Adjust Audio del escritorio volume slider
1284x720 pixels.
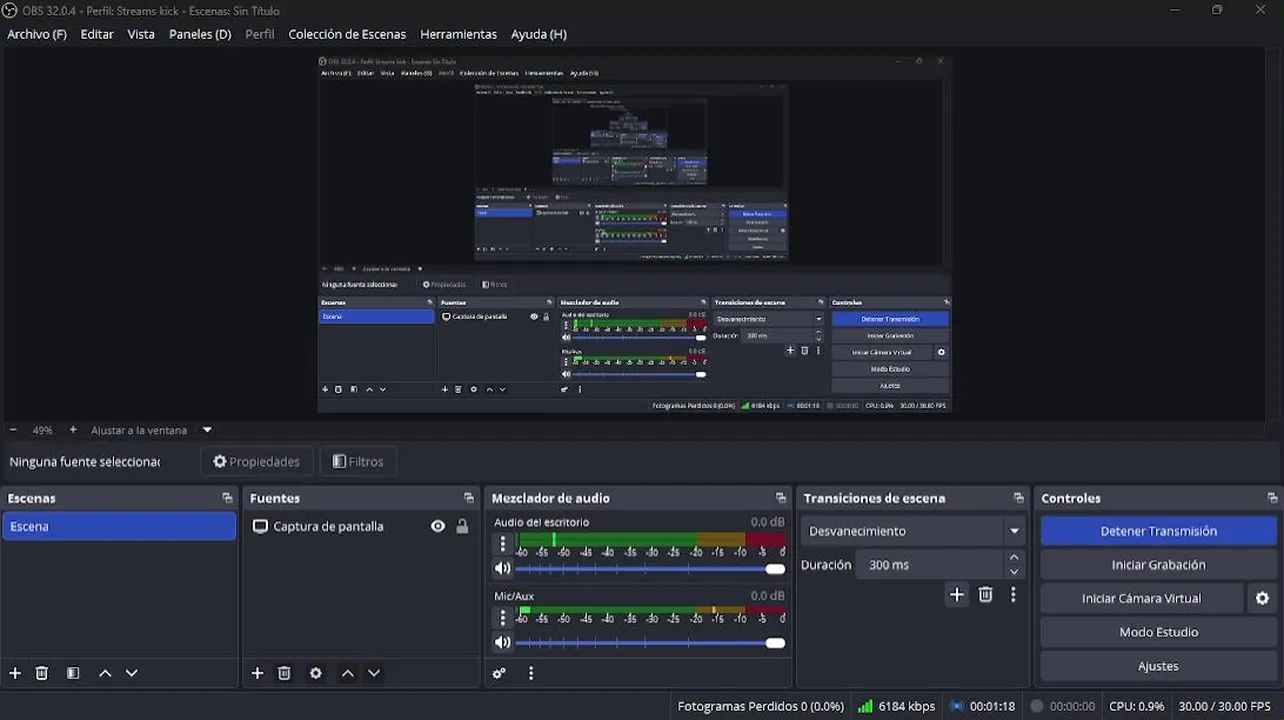(x=650, y=569)
